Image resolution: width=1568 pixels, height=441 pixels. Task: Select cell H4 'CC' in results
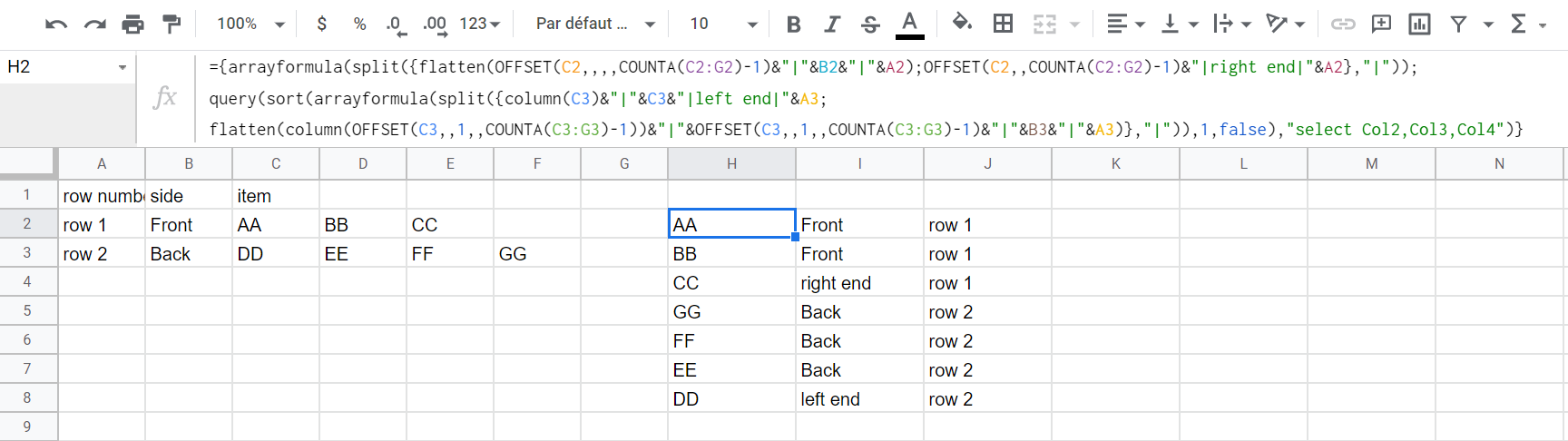click(x=731, y=283)
